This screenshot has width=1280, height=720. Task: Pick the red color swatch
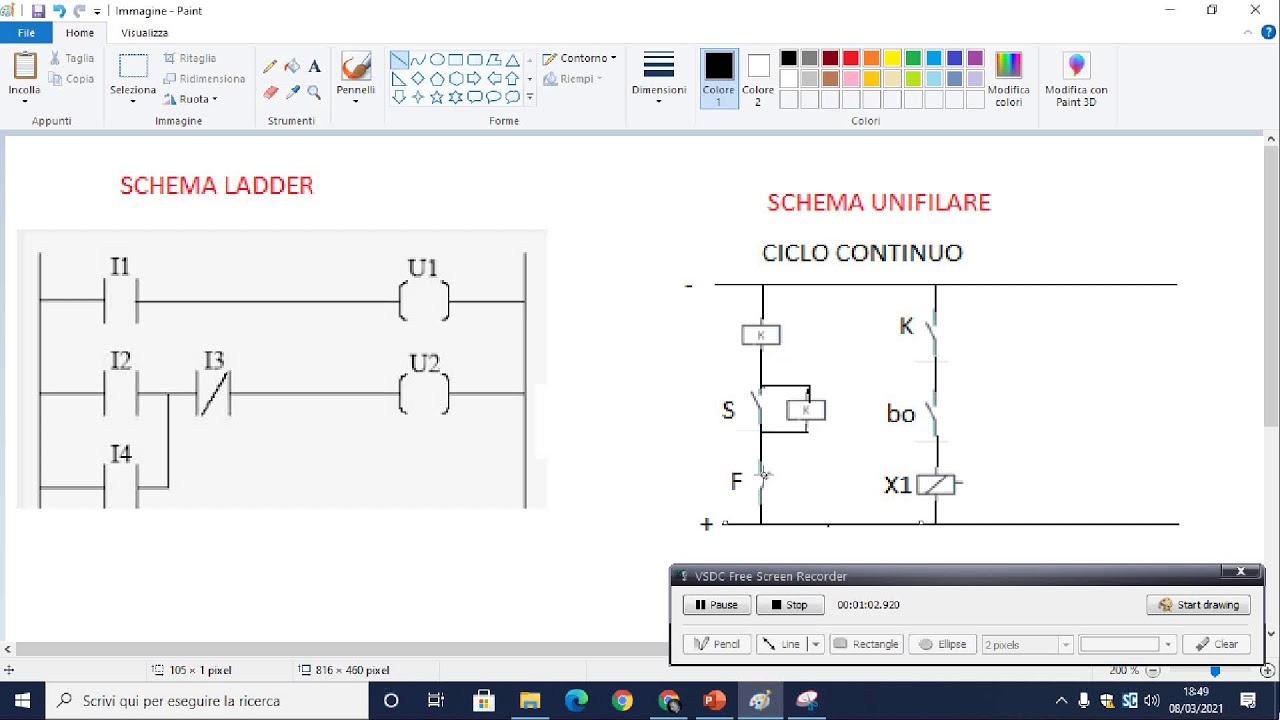(851, 58)
